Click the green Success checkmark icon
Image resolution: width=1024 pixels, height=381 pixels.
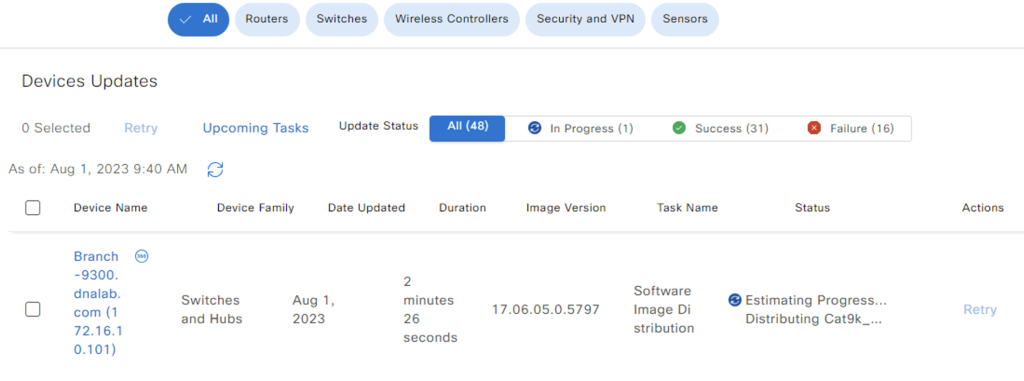pyautogui.click(x=679, y=129)
